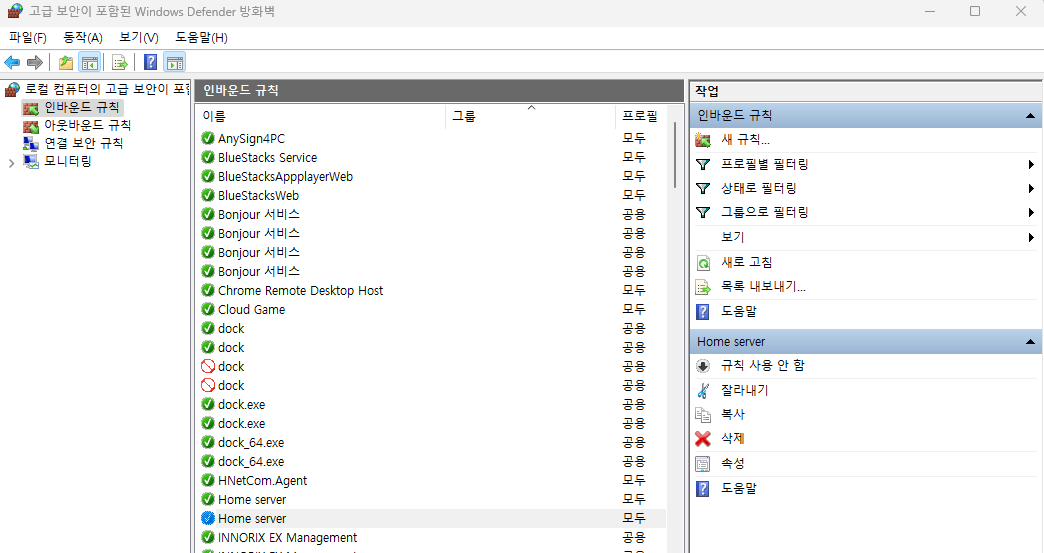Select 모니터링 in the console tree

pos(67,161)
